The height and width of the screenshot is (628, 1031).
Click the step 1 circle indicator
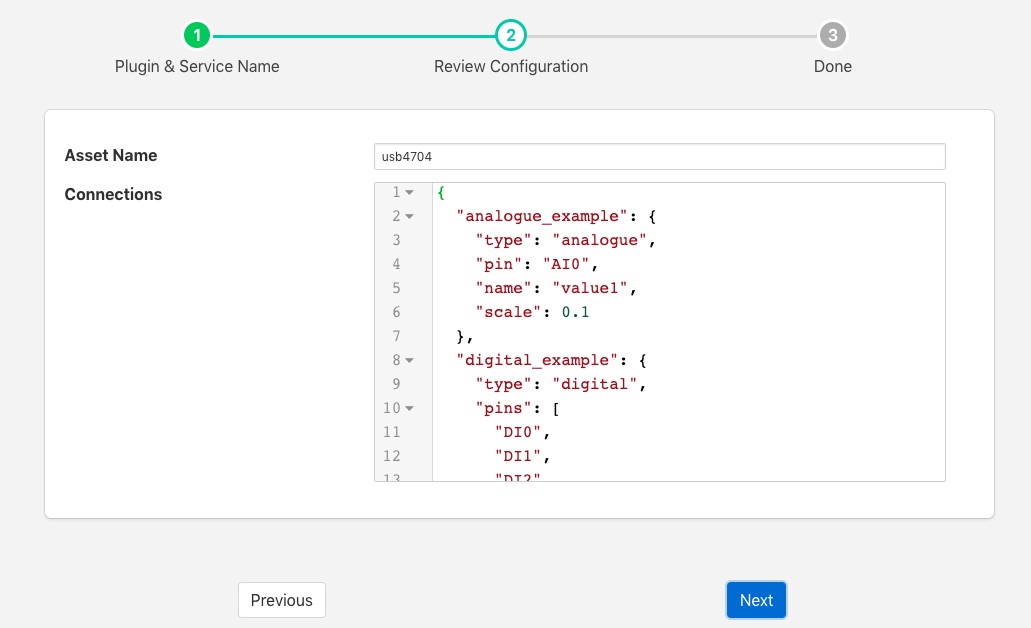point(197,36)
